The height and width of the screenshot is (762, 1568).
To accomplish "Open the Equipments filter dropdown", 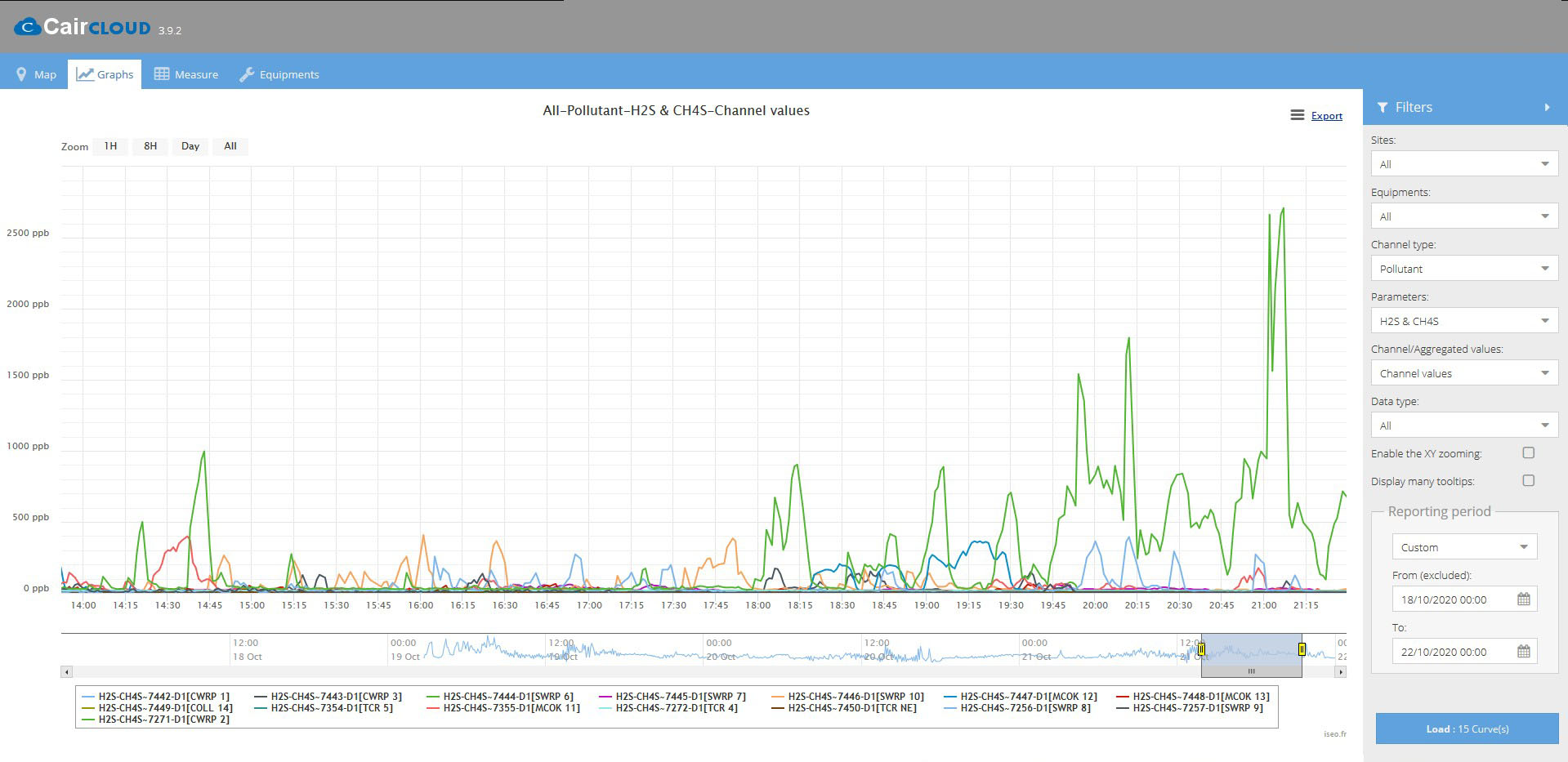I will pos(1464,216).
